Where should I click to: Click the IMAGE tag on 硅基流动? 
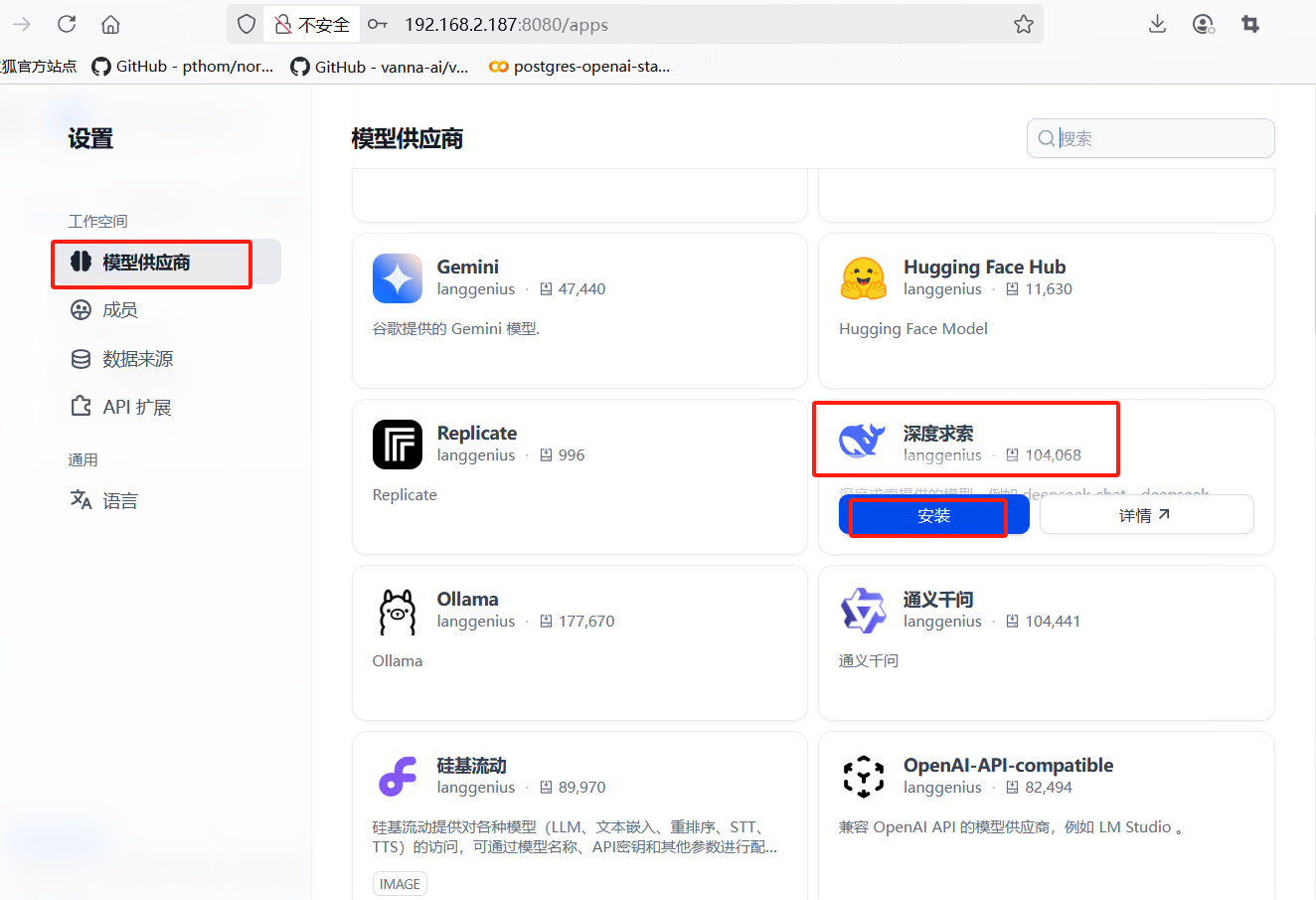coord(400,884)
